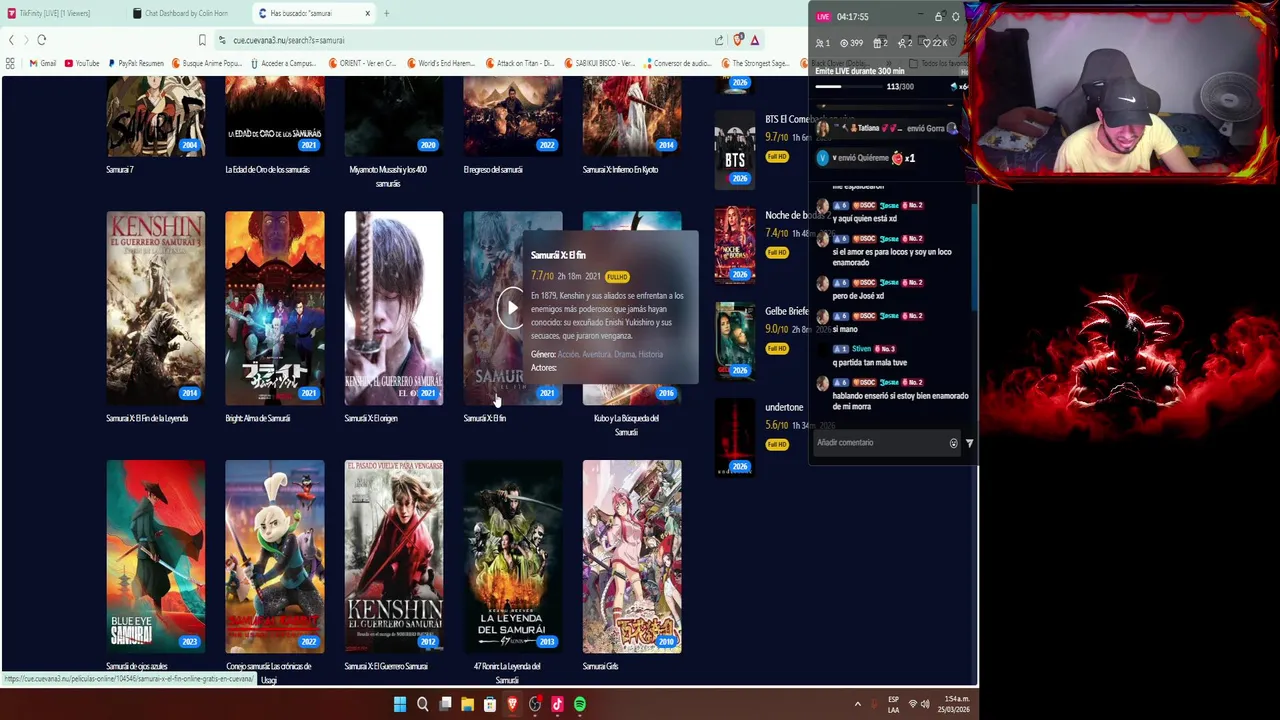Open Bright: Alma de Samurái poster
Screen dimensions: 1280x720
[275, 308]
